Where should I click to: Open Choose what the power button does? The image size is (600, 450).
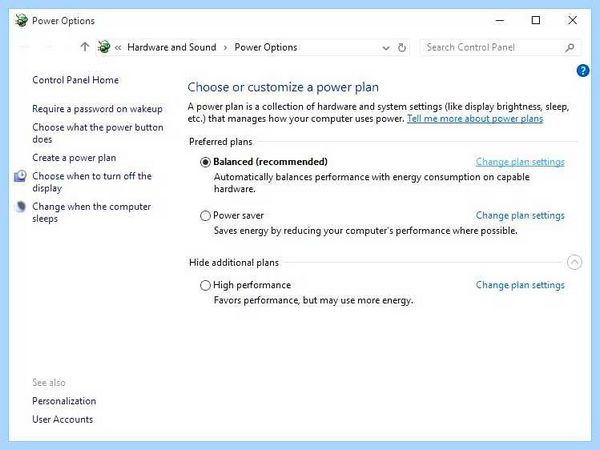(98, 133)
